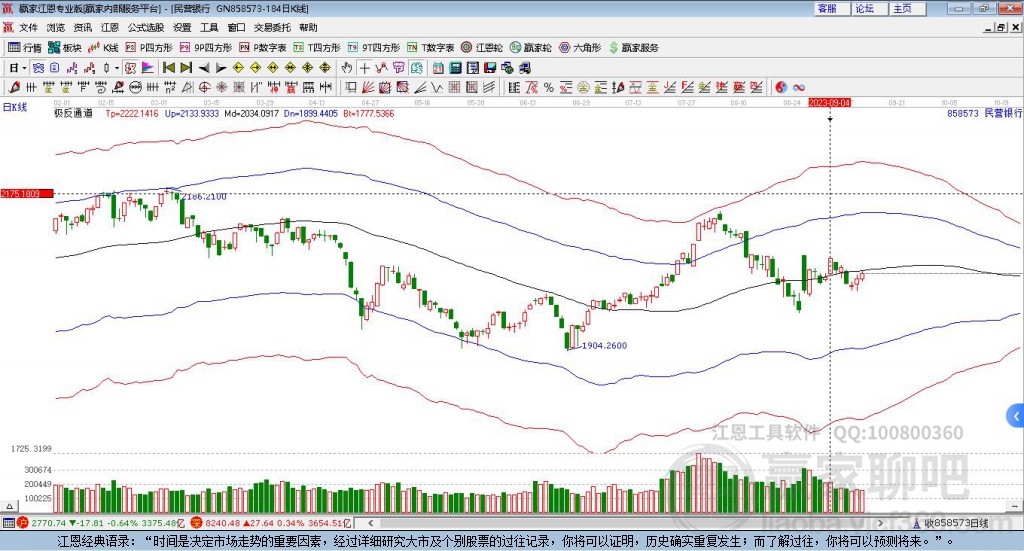Click the 8240.48 index value in the status bar
Viewport: 1024px width, 551px height.
223,523
